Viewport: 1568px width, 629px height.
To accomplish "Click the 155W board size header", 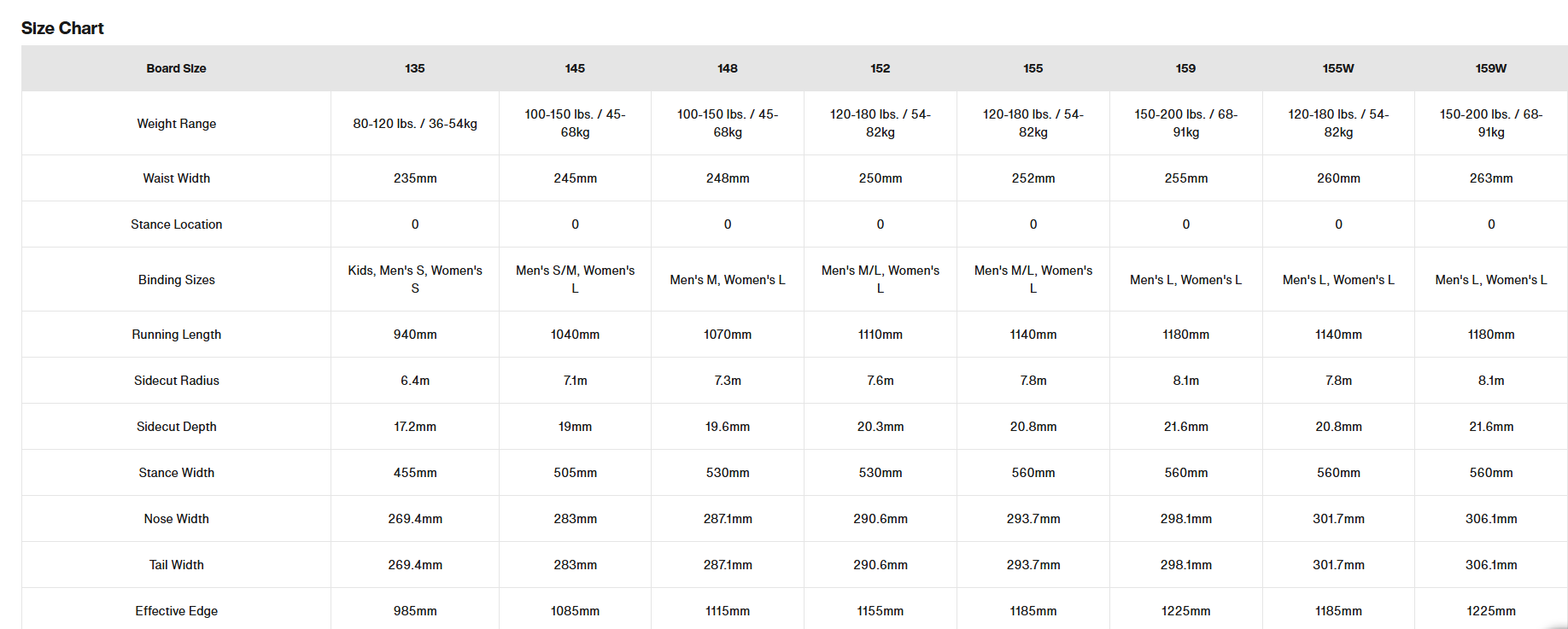I will pyautogui.click(x=1338, y=68).
